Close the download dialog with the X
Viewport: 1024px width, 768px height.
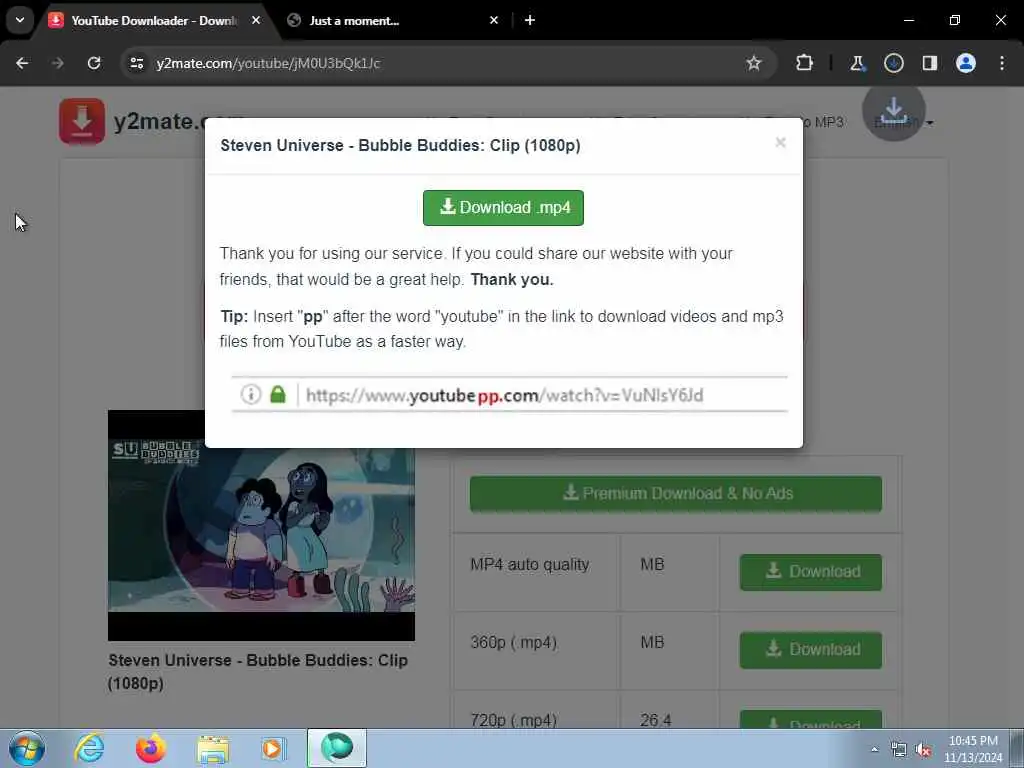pos(780,142)
